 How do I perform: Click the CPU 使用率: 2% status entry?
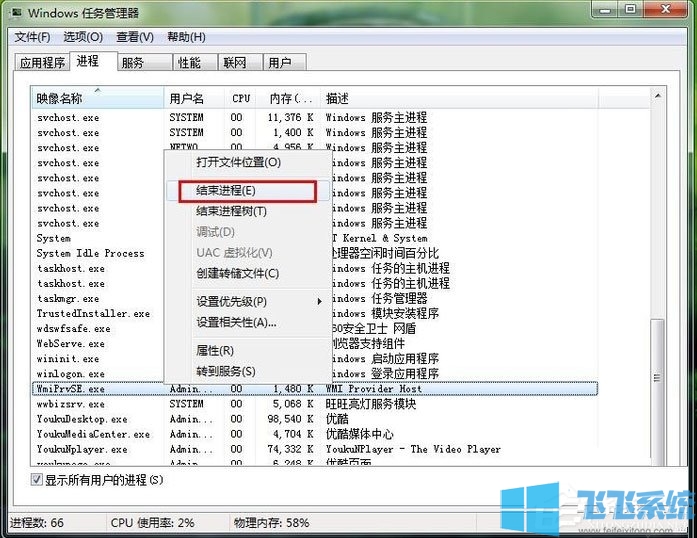click(152, 523)
